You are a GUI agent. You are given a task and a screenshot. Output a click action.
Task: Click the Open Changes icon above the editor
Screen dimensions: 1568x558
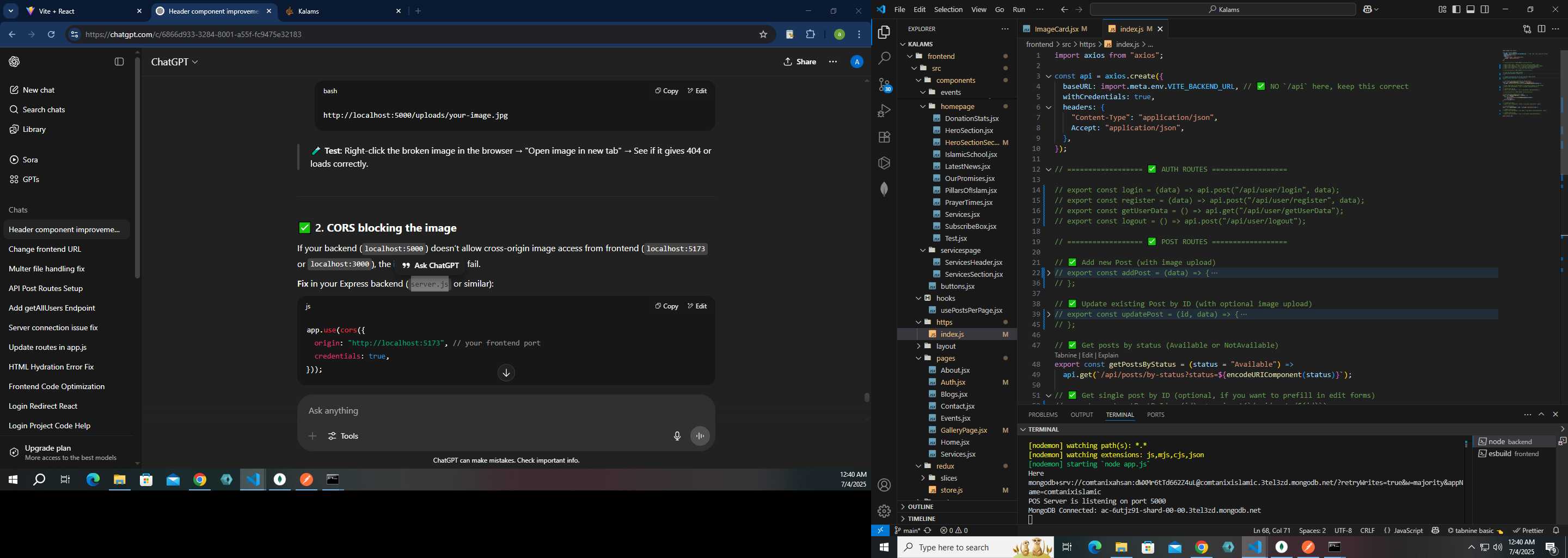pos(1527,29)
